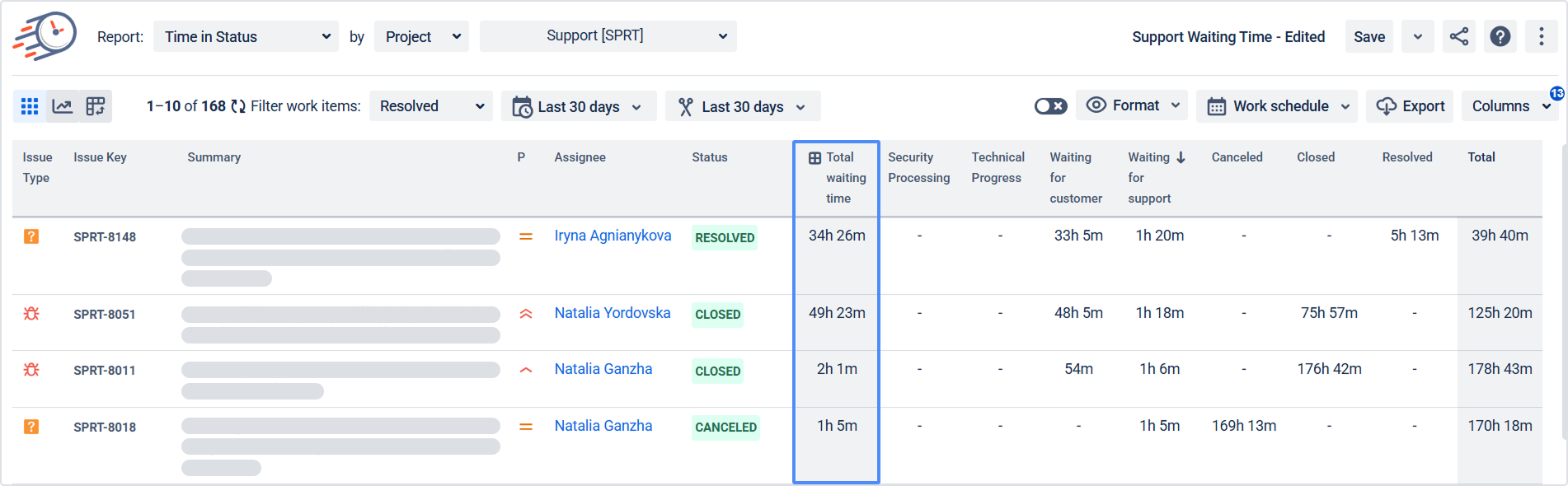Open pivot table view icon
Viewport: 1568px width, 486px height.
[96, 106]
